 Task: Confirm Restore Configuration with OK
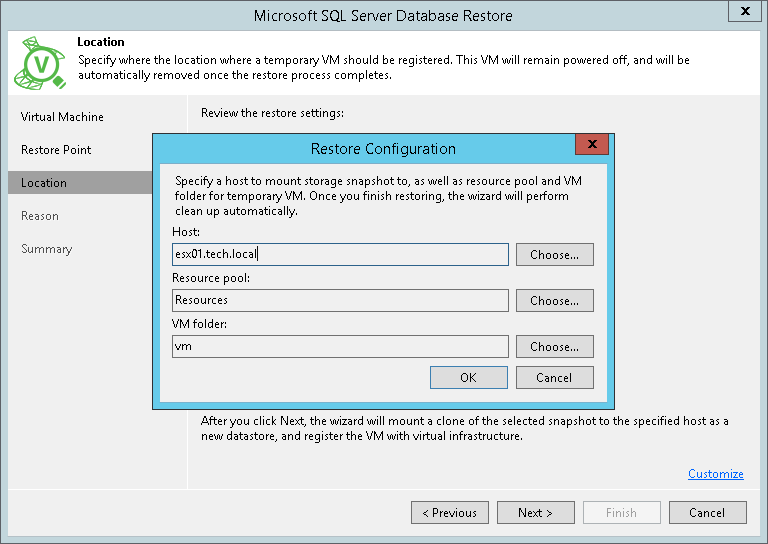pos(468,378)
